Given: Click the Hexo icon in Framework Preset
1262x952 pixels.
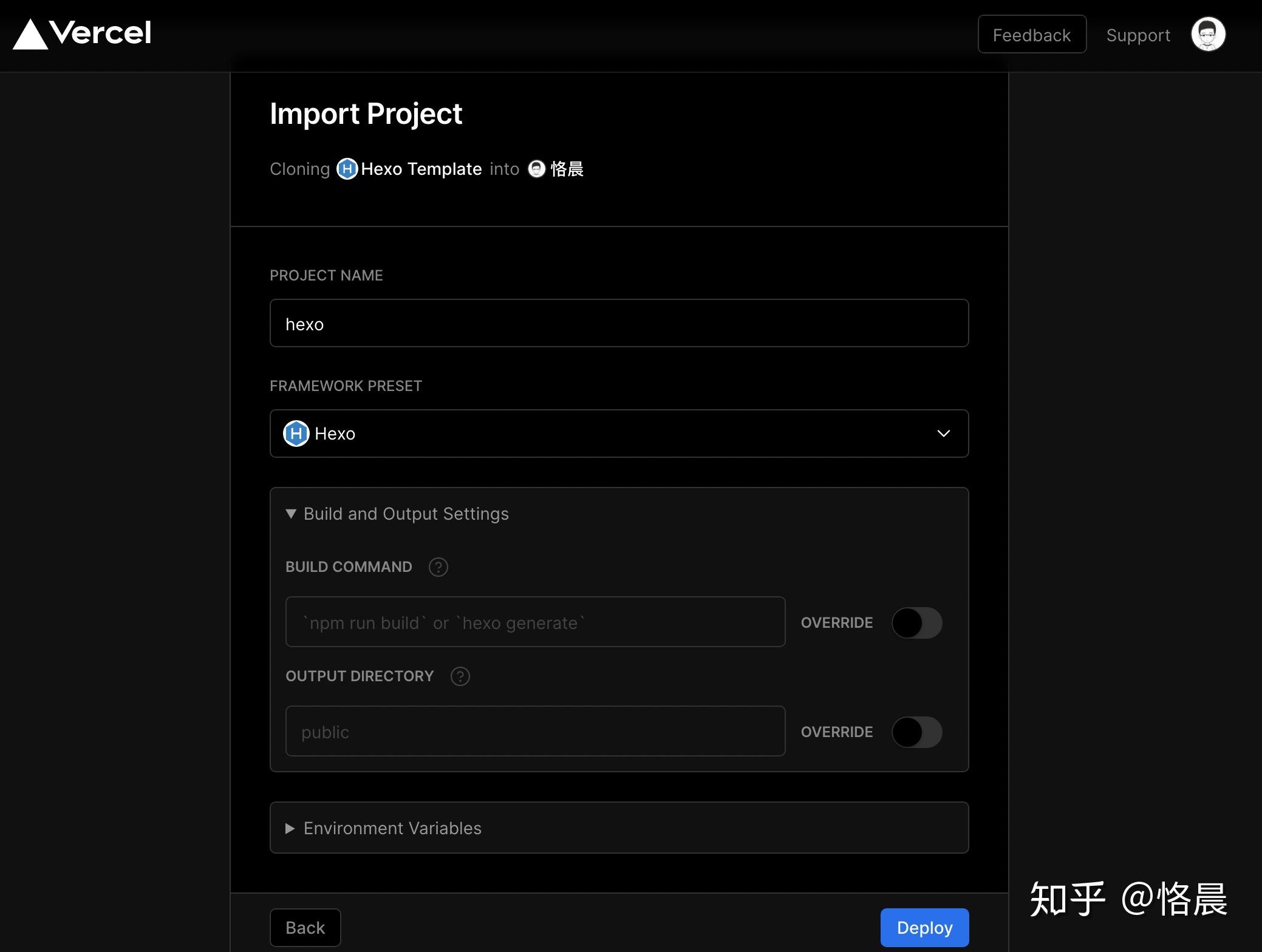Looking at the screenshot, I should coord(296,433).
